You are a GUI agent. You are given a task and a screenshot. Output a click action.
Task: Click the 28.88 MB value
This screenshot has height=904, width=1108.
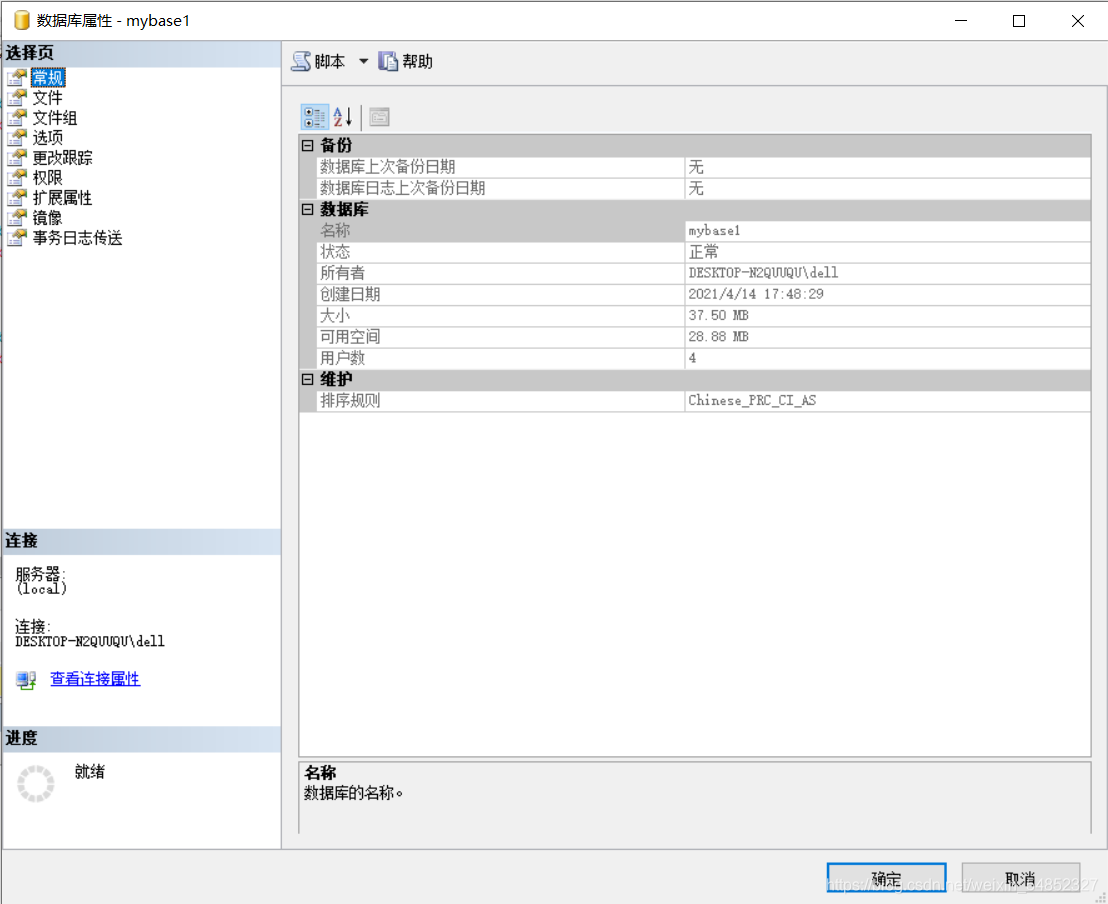tap(719, 336)
